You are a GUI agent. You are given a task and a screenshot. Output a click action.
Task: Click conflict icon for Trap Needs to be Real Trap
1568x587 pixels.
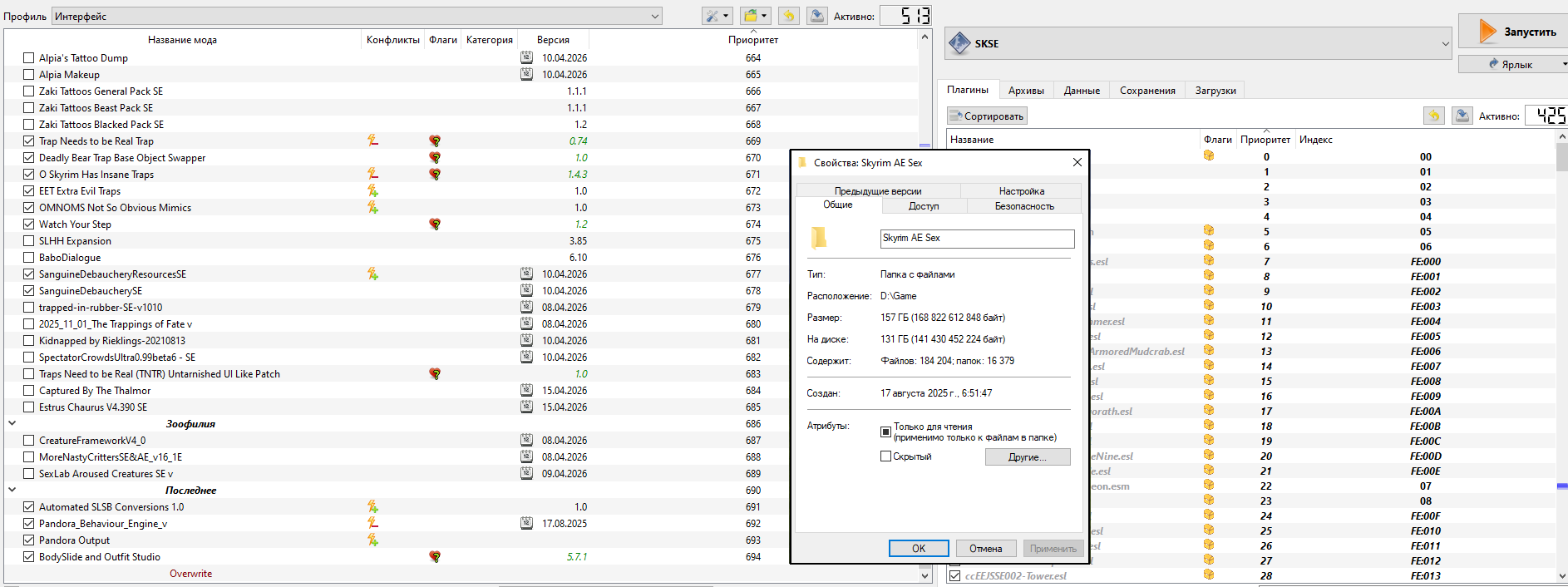(373, 141)
